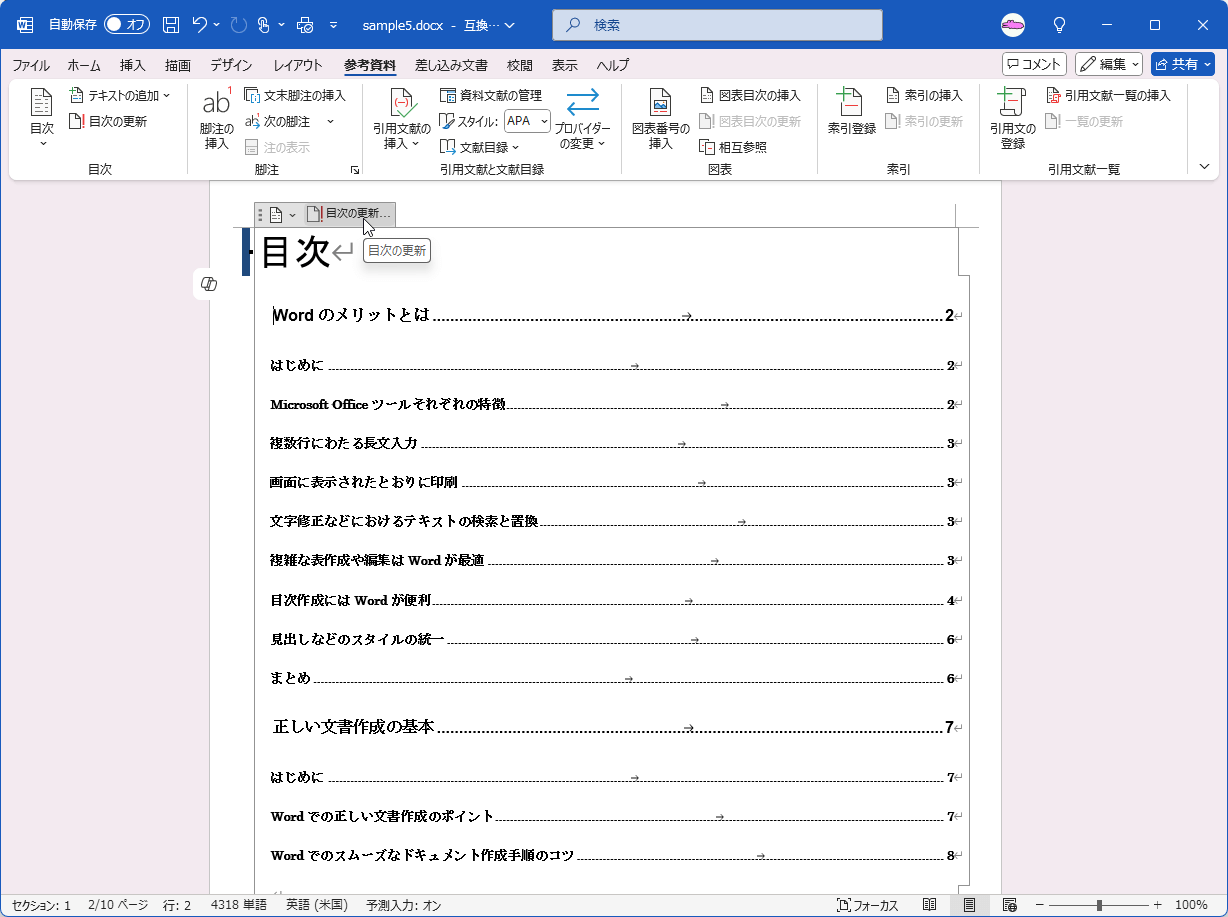Image resolution: width=1228 pixels, height=917 pixels.
Task: Click the 検索 search box
Action: point(717,24)
